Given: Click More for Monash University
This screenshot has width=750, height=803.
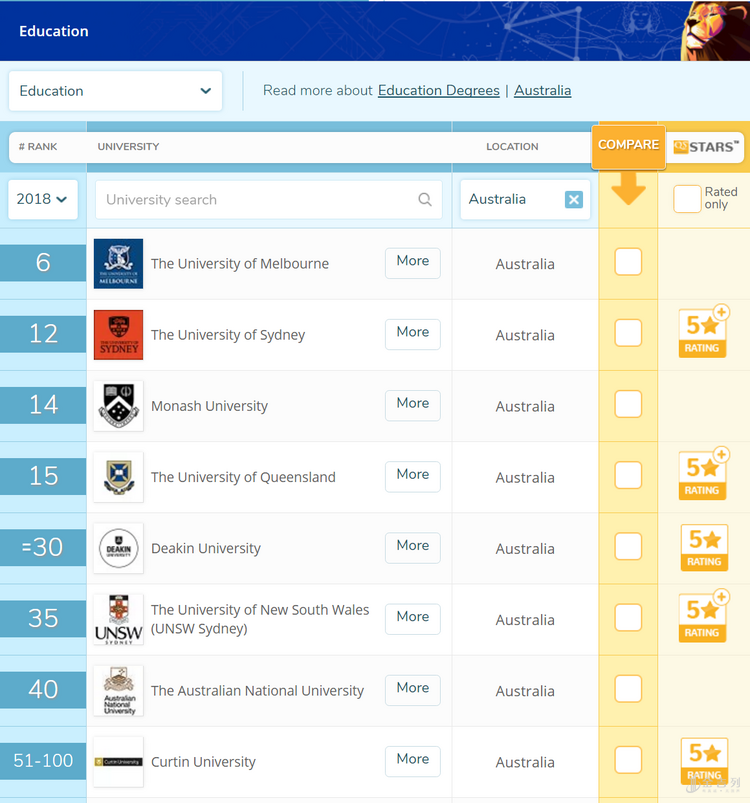Looking at the screenshot, I should (413, 406).
